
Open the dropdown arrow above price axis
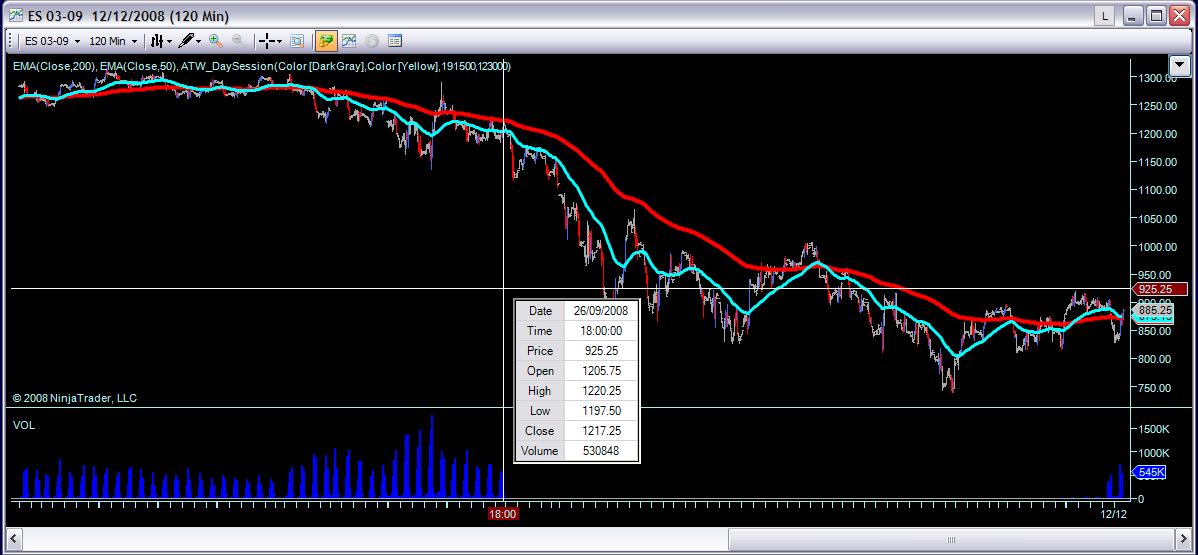click(1180, 66)
